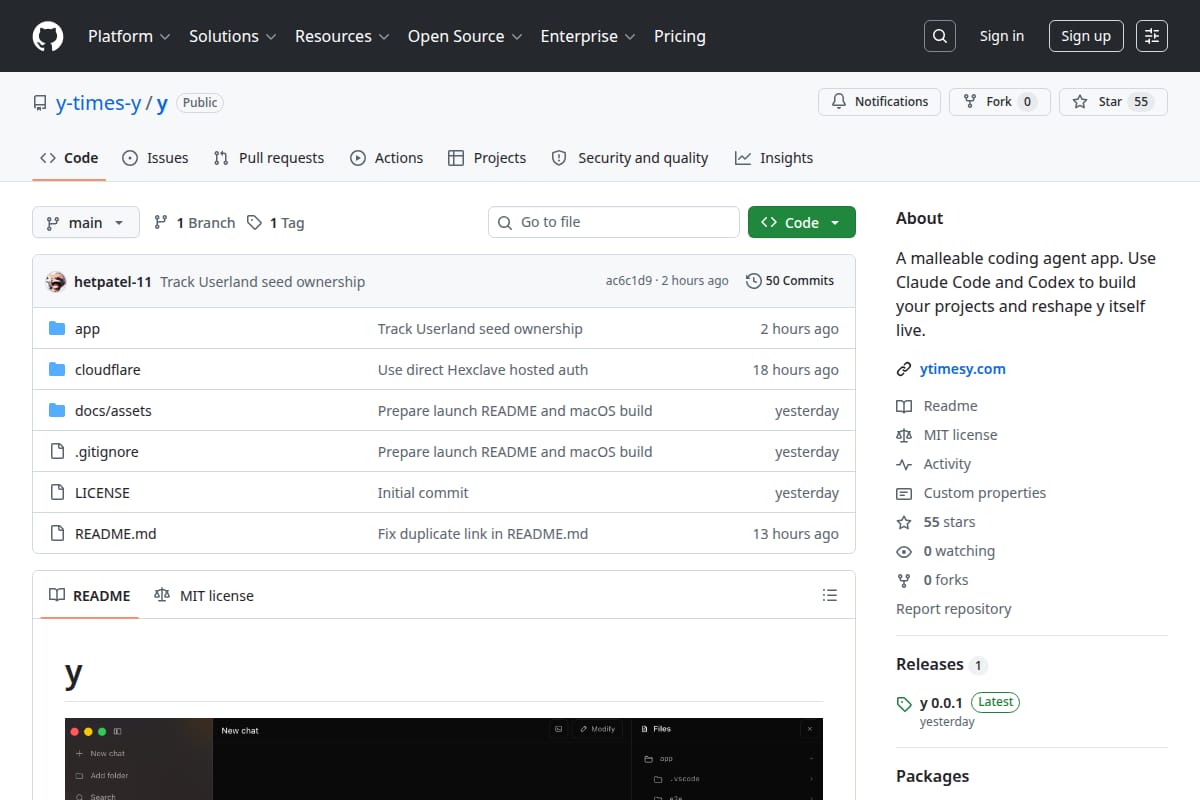Open commit message 'Fix duplicate link in README.md'
This screenshot has width=1200, height=800.
click(483, 534)
